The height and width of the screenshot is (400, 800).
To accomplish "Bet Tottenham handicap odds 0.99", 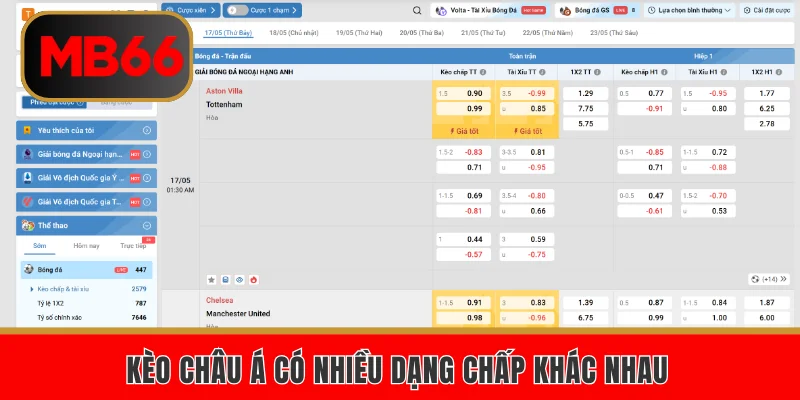I will 463,109.
